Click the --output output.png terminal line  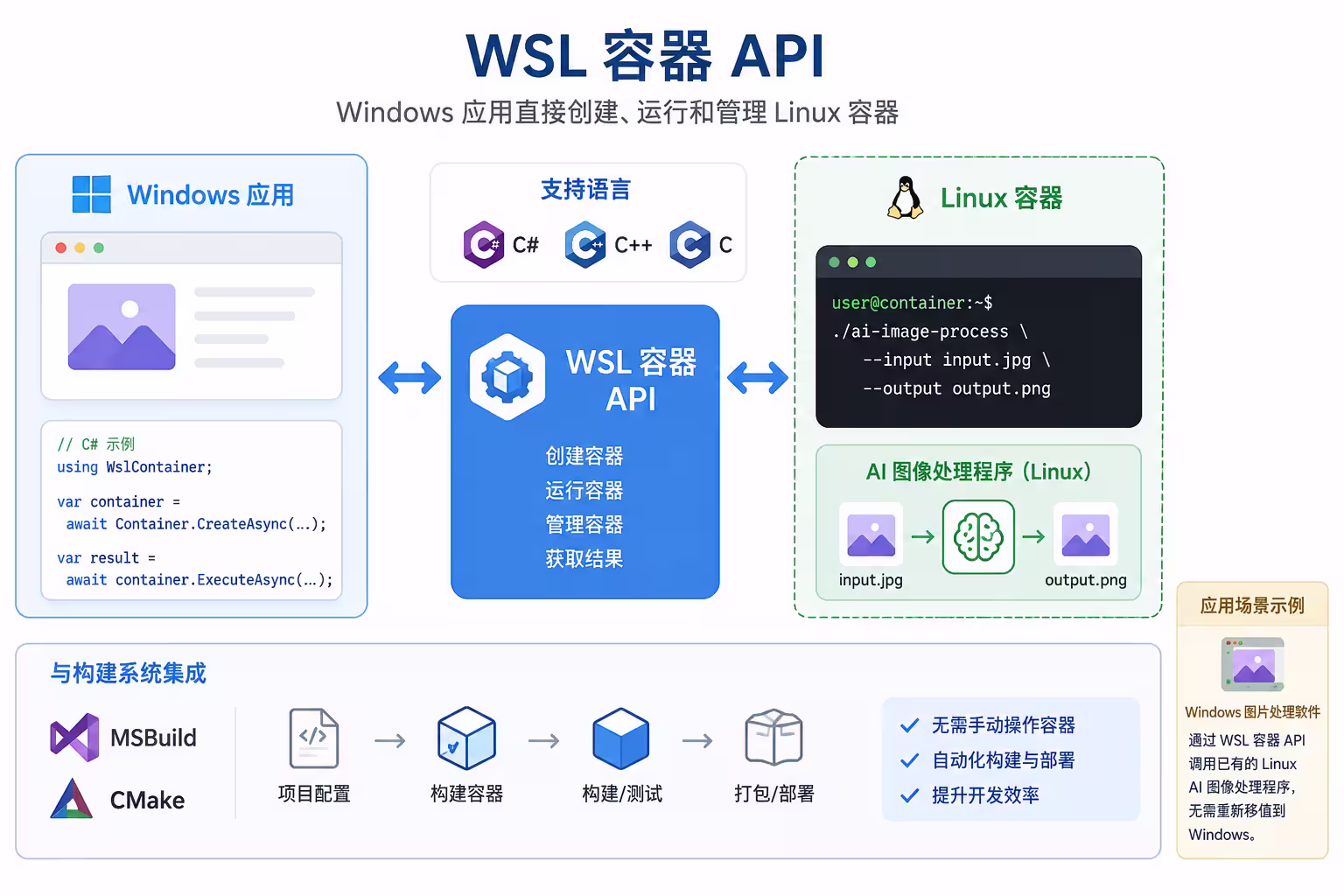pos(956,388)
